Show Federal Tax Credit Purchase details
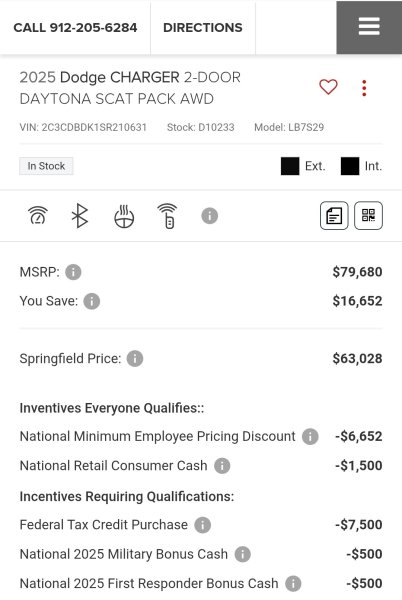 pos(203,525)
